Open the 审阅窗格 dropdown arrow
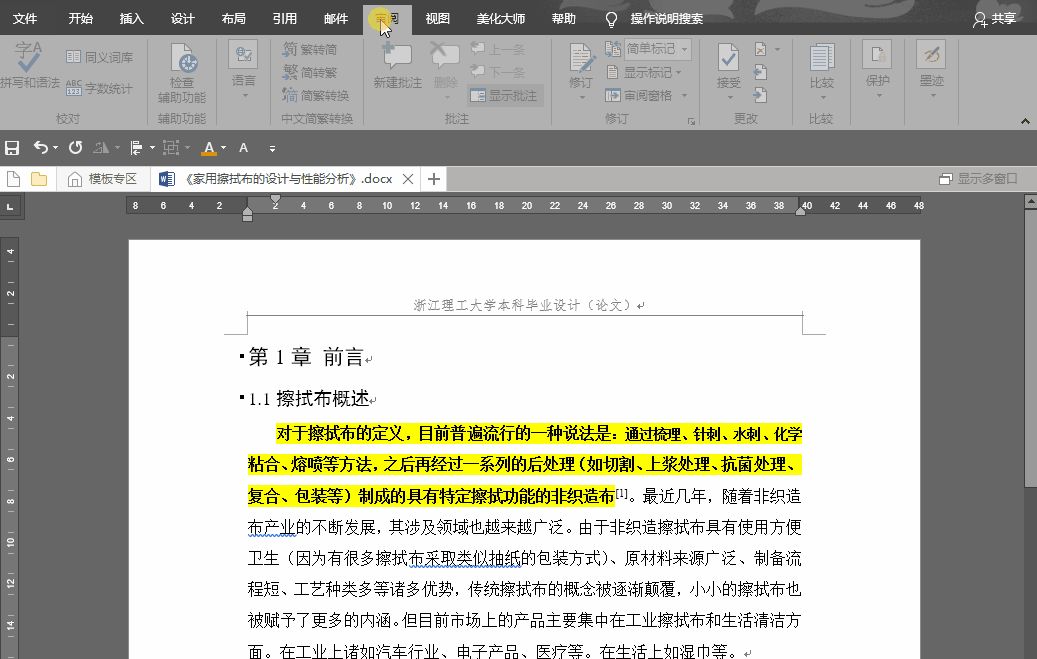1037x659 pixels. 684,95
